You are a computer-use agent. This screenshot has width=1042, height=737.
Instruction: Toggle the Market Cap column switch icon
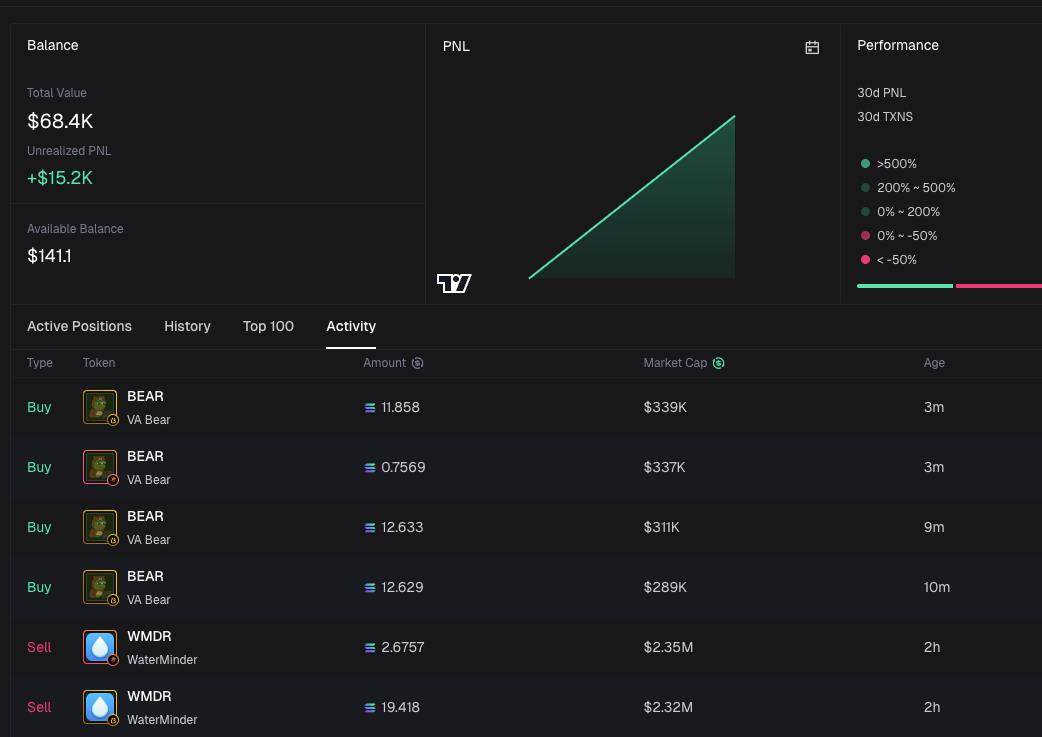click(718, 363)
